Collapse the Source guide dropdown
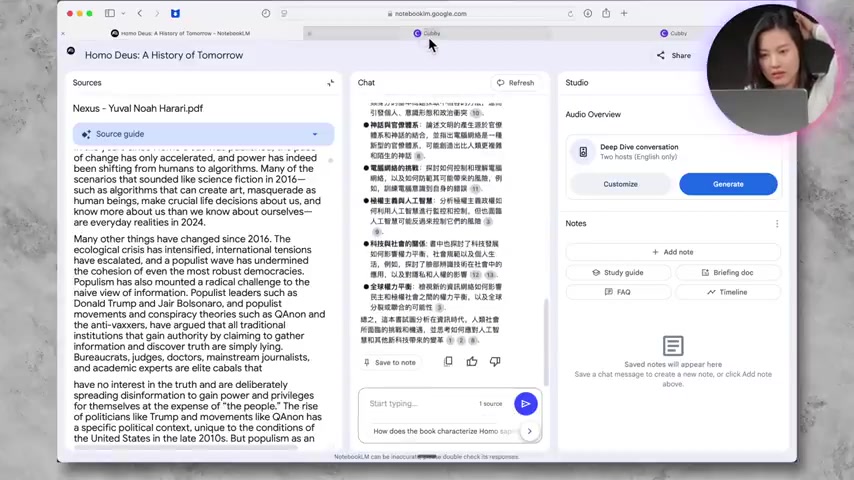Image resolution: width=854 pixels, height=480 pixels. tap(315, 134)
